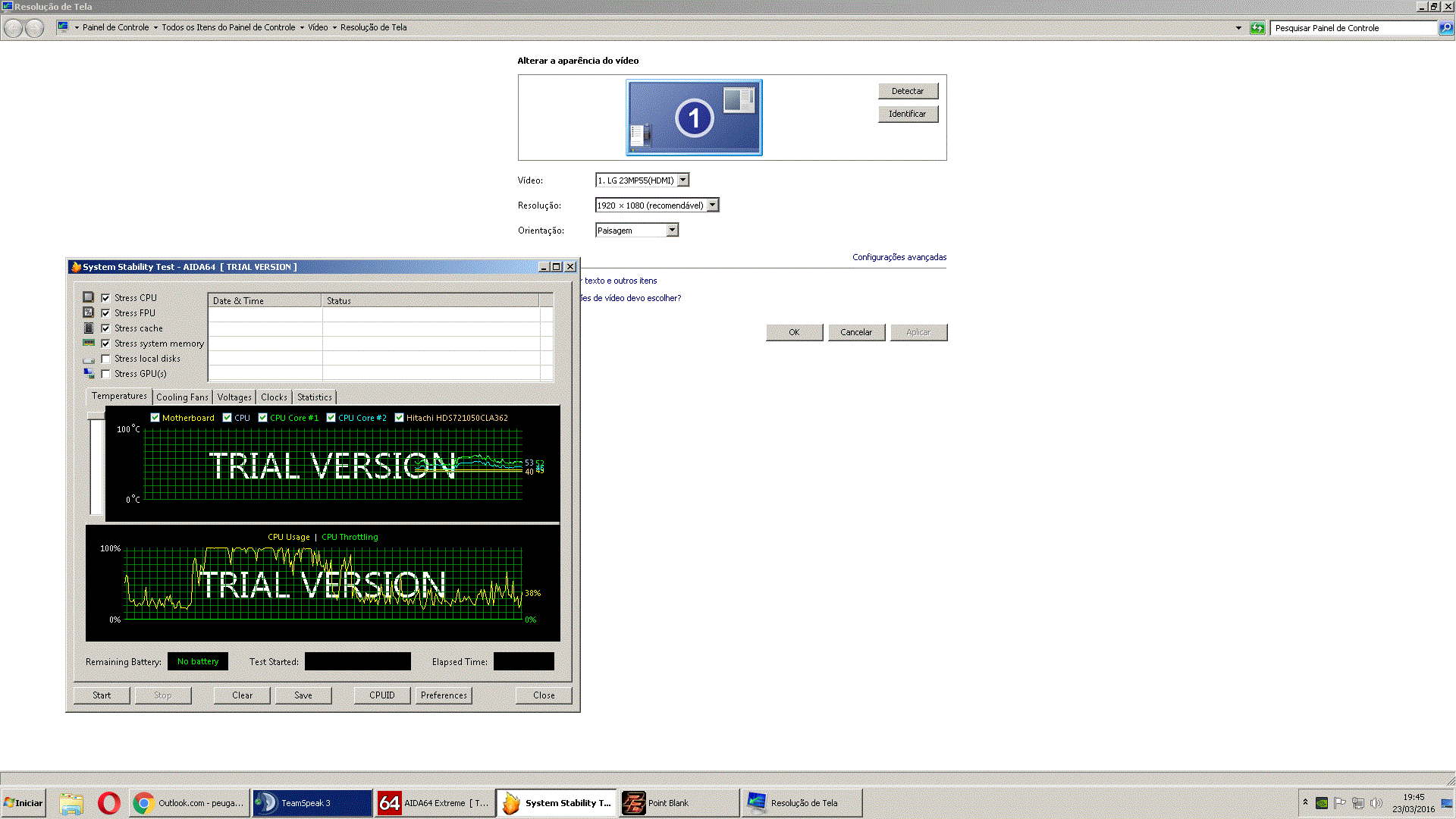Expand the root breadcrumb arrow before Painel de Controle
1456x819 pixels.
(x=77, y=28)
